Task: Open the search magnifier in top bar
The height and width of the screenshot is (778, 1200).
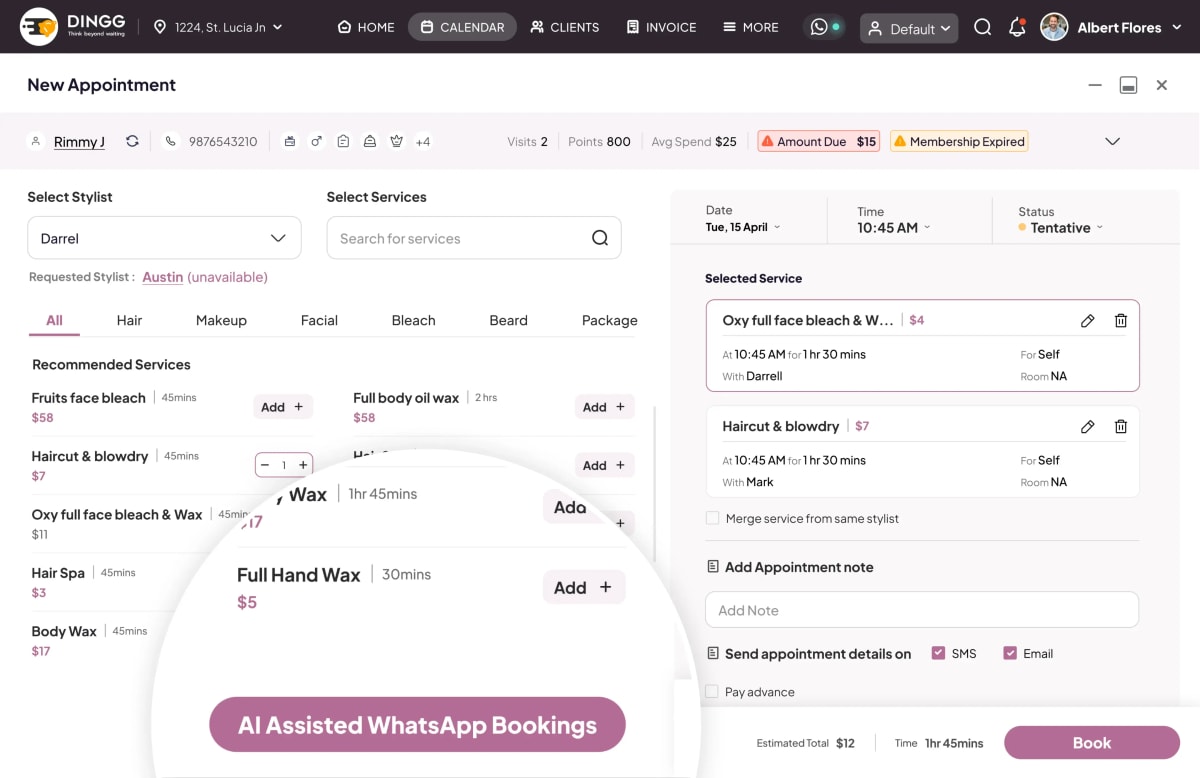Action: coord(983,27)
